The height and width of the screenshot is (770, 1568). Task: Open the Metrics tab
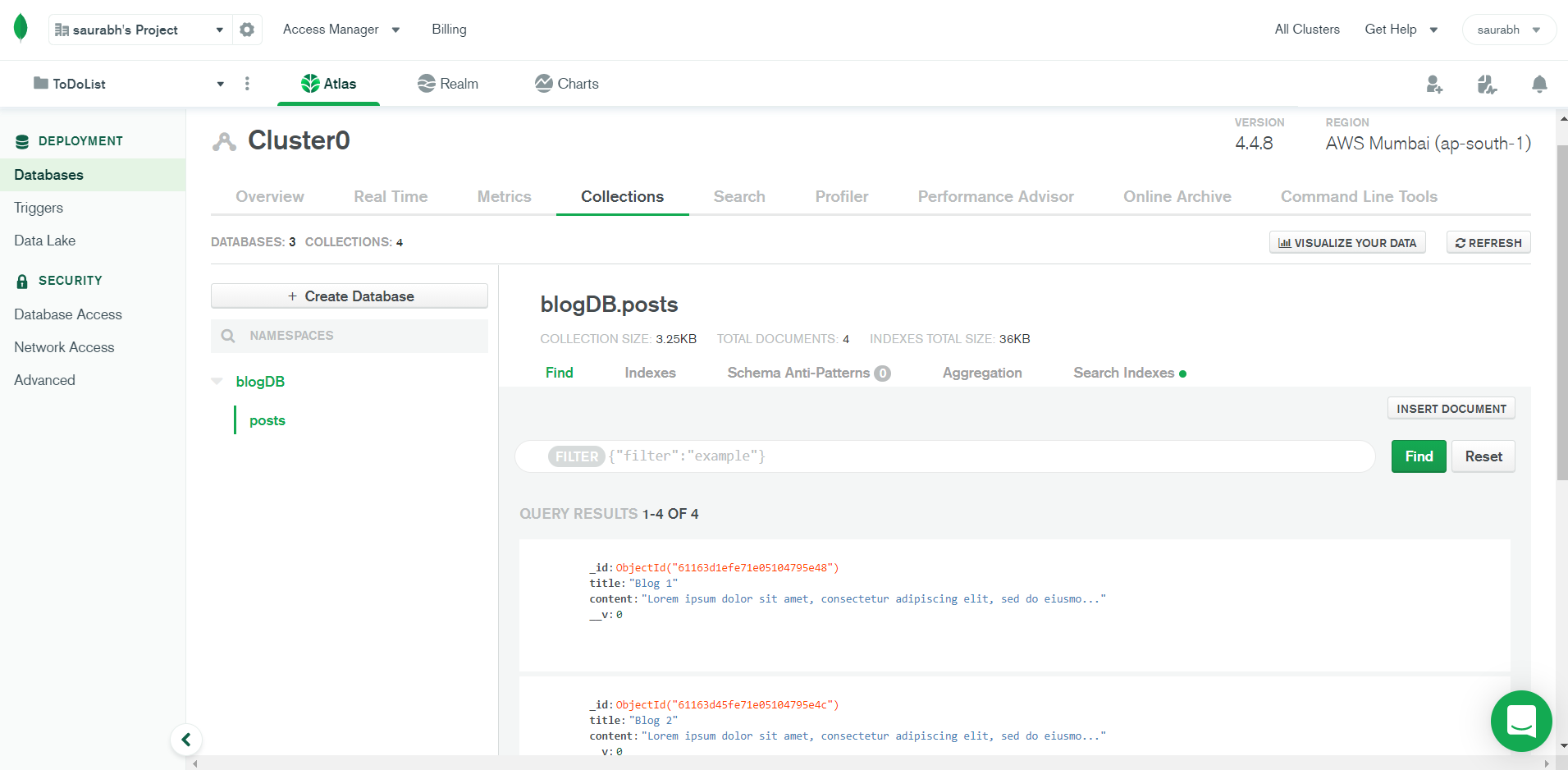pyautogui.click(x=505, y=197)
